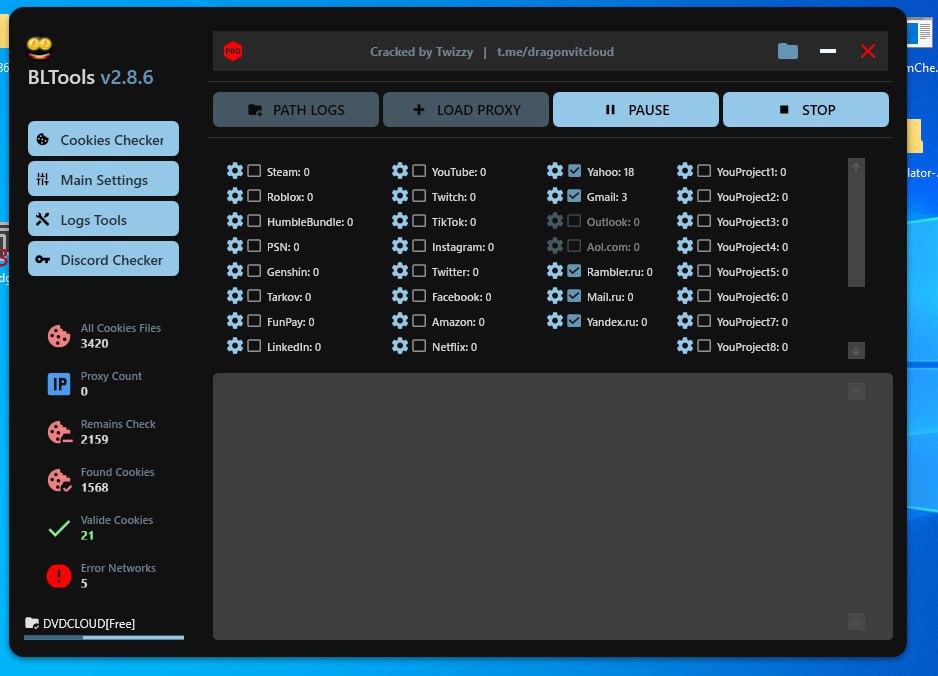Open the Discord Checker tab
The image size is (938, 676).
pos(104,260)
